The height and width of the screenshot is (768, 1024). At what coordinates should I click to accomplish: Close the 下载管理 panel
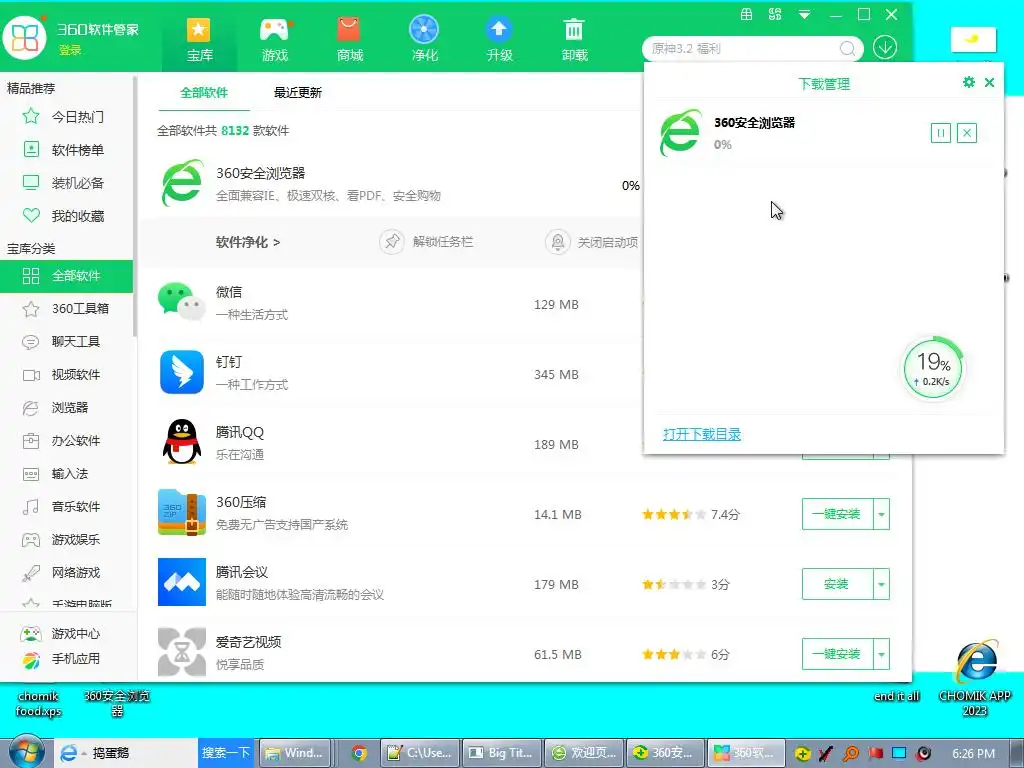pyautogui.click(x=989, y=82)
